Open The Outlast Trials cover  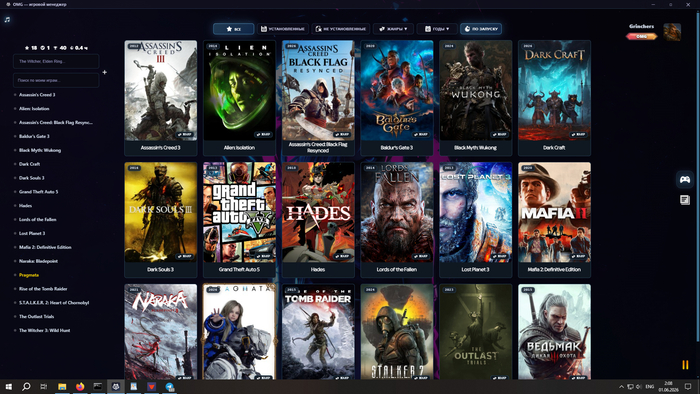coord(475,332)
